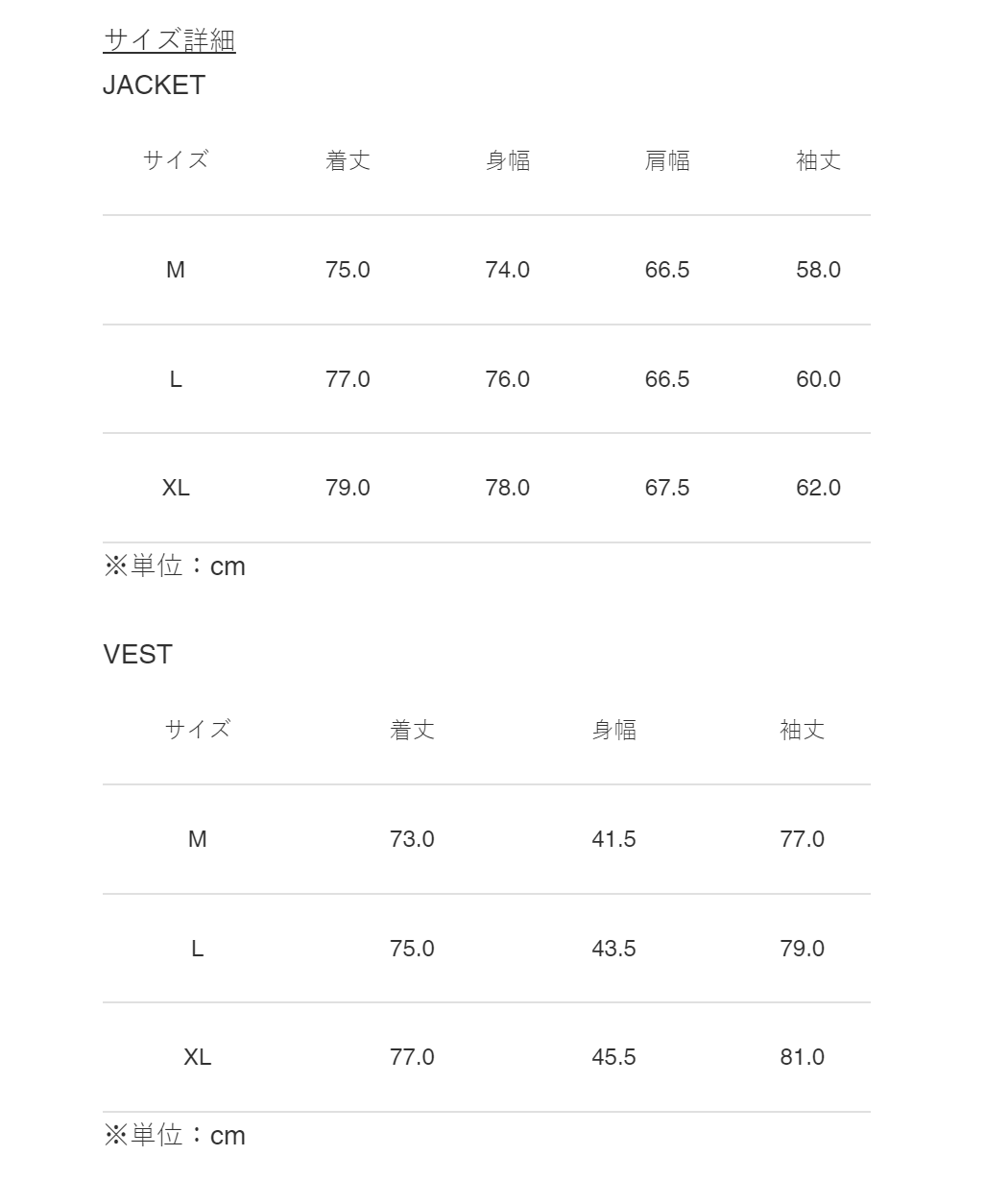Select JACKET M 袖丈 value 58.0
The width and height of the screenshot is (985, 1204).
coord(818,270)
